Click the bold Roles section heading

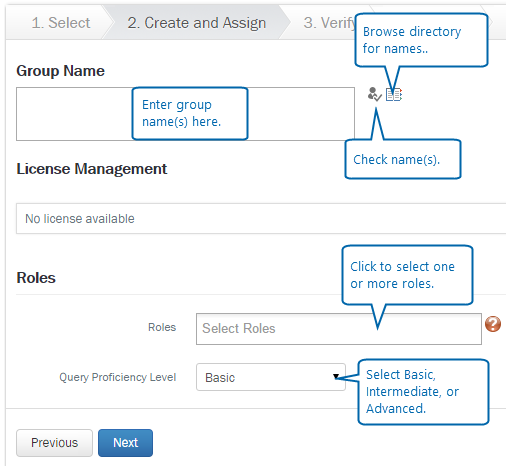click(x=36, y=278)
